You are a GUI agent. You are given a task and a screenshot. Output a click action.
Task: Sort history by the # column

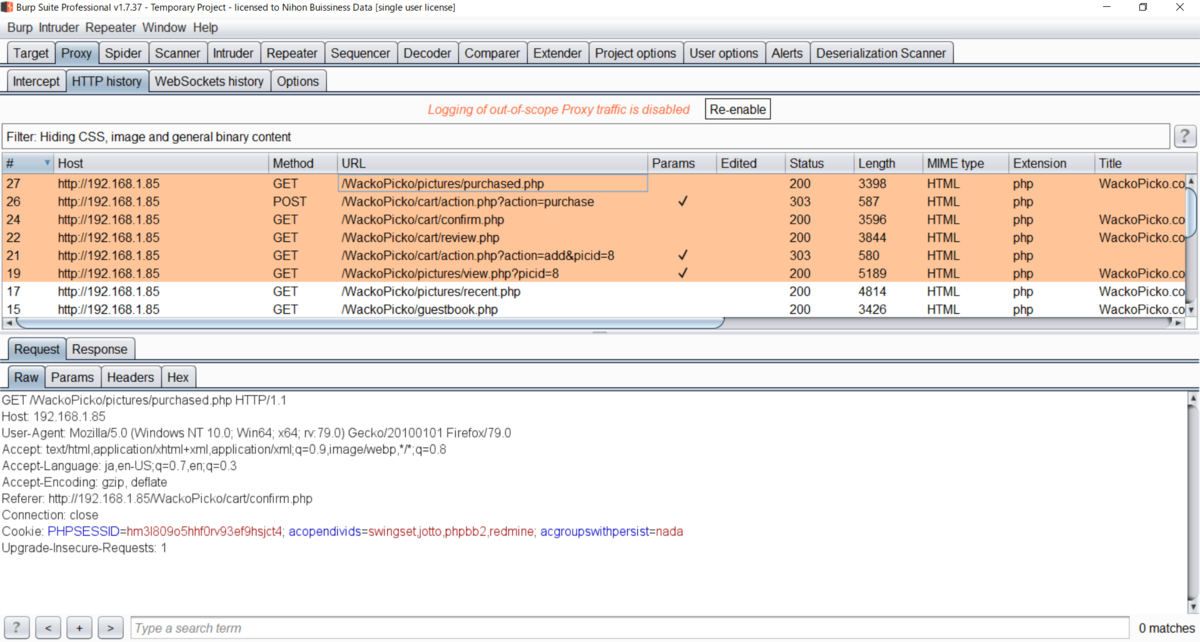[x=28, y=163]
